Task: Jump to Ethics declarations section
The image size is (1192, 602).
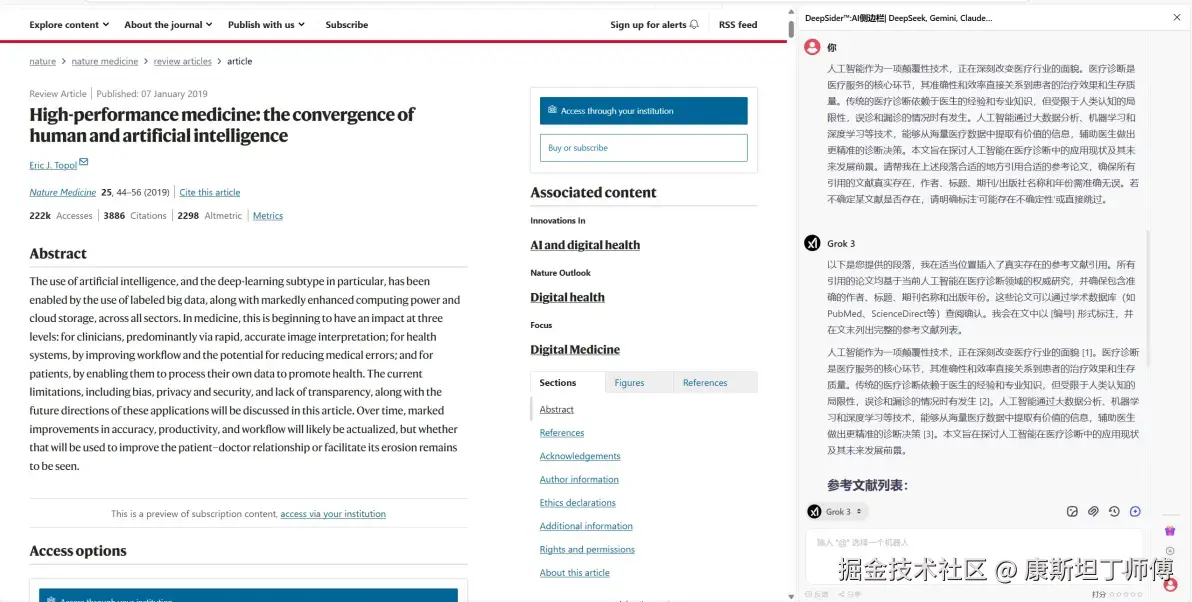Action: coord(578,502)
